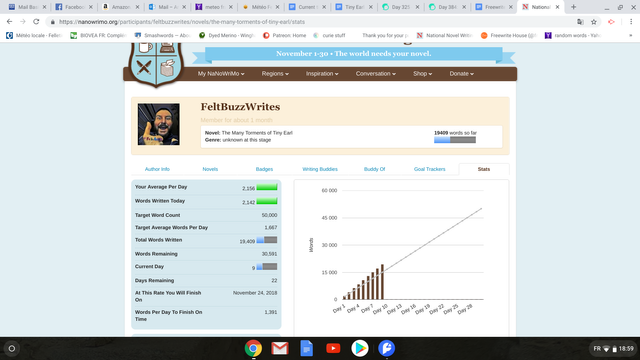Image resolution: width=640 pixels, height=360 pixels.
Task: Click the November 1-30 banner
Action: [353, 54]
